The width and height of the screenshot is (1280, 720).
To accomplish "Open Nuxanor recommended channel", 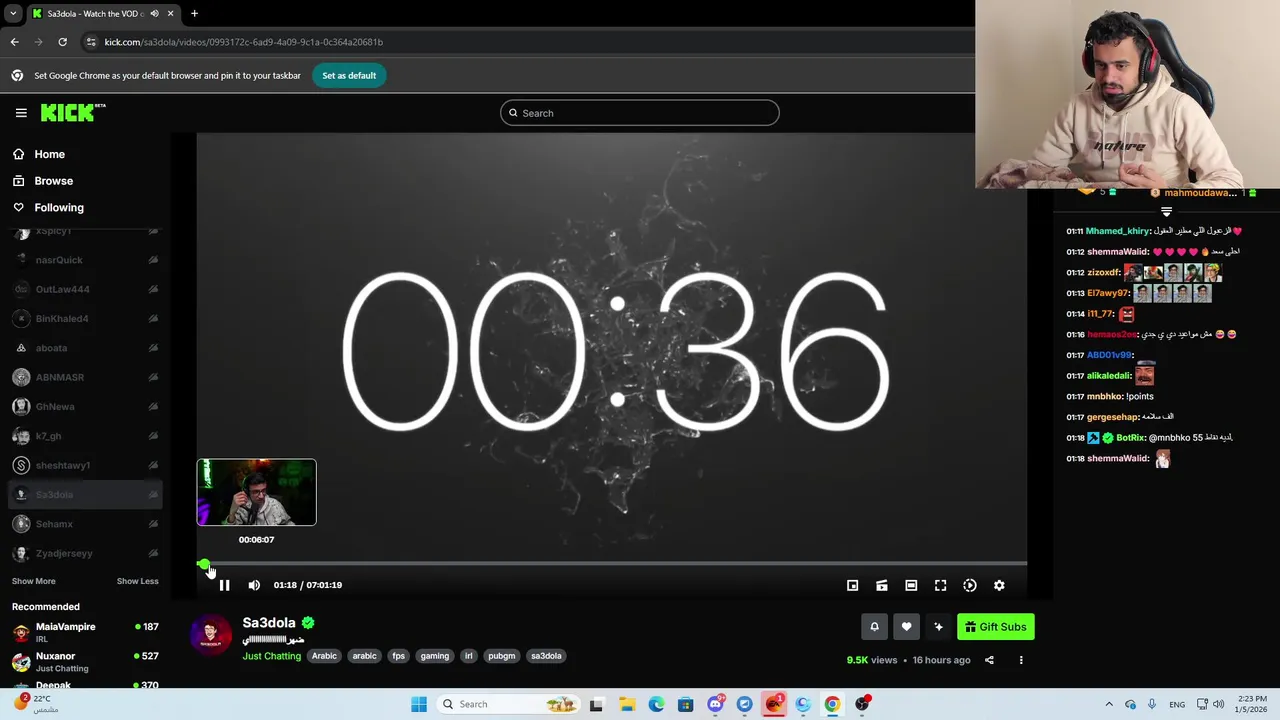I will click(85, 661).
